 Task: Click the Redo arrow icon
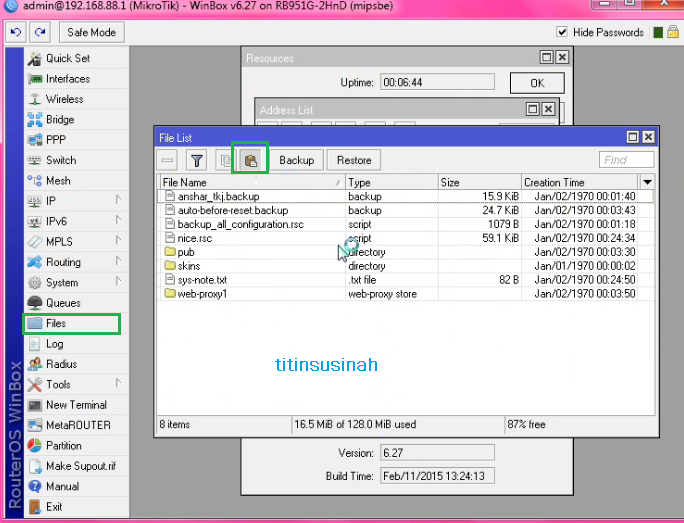pyautogui.click(x=40, y=32)
